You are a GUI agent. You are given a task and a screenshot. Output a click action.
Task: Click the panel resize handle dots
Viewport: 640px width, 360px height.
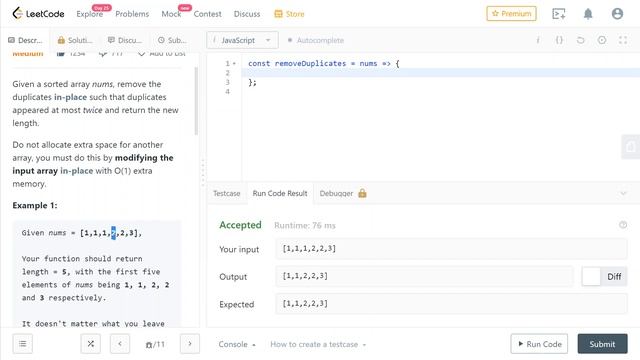pos(203,173)
